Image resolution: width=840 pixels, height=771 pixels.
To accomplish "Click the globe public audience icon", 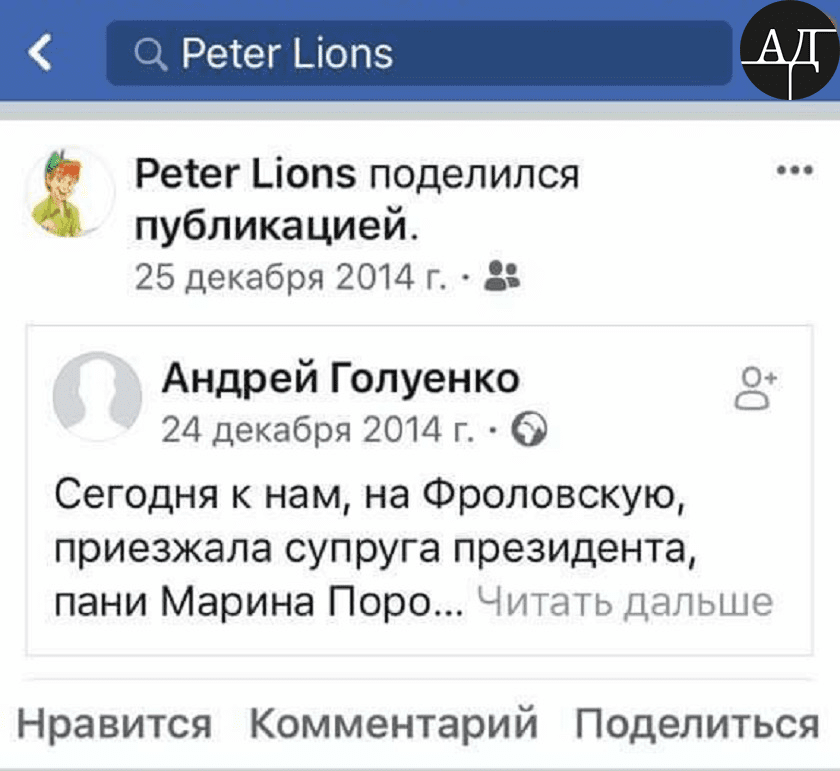I will click(528, 430).
